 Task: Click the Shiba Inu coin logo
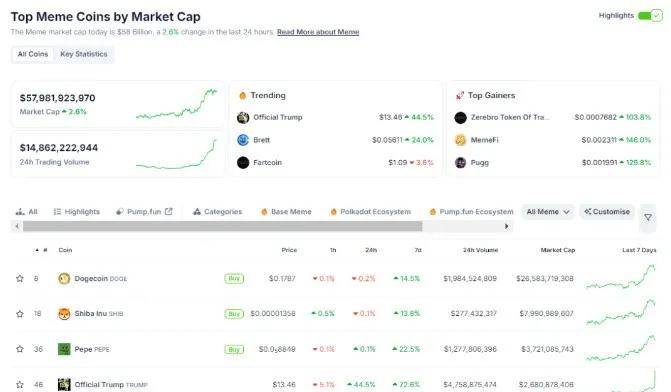(64, 314)
